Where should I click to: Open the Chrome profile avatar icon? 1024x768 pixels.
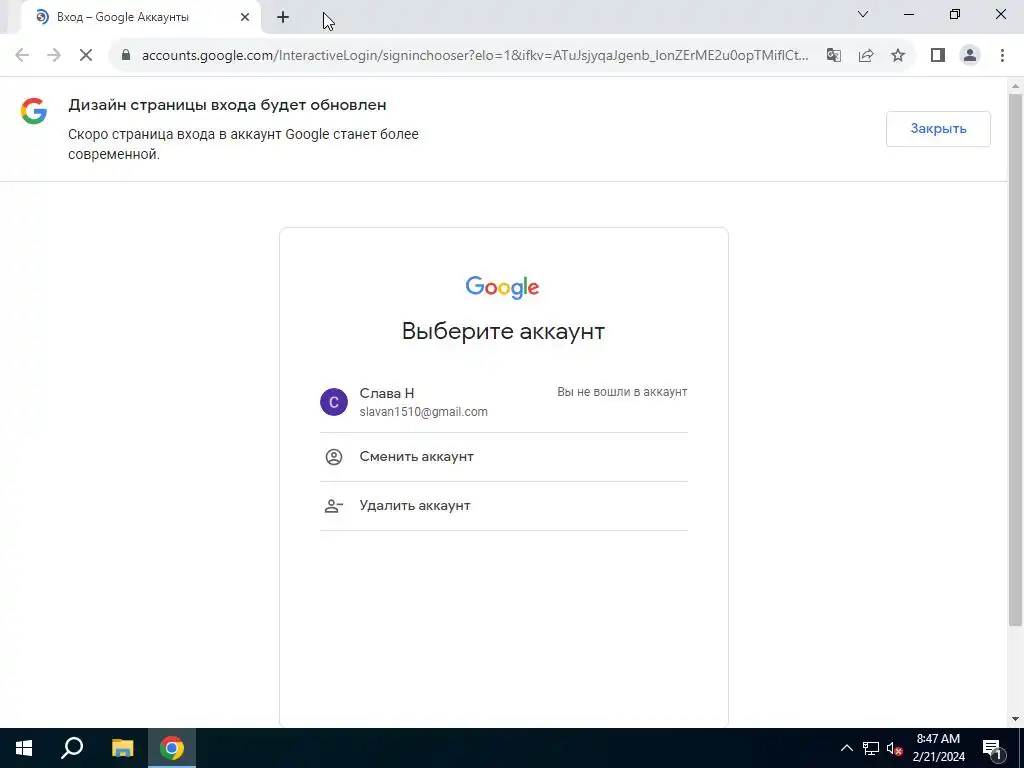point(970,56)
